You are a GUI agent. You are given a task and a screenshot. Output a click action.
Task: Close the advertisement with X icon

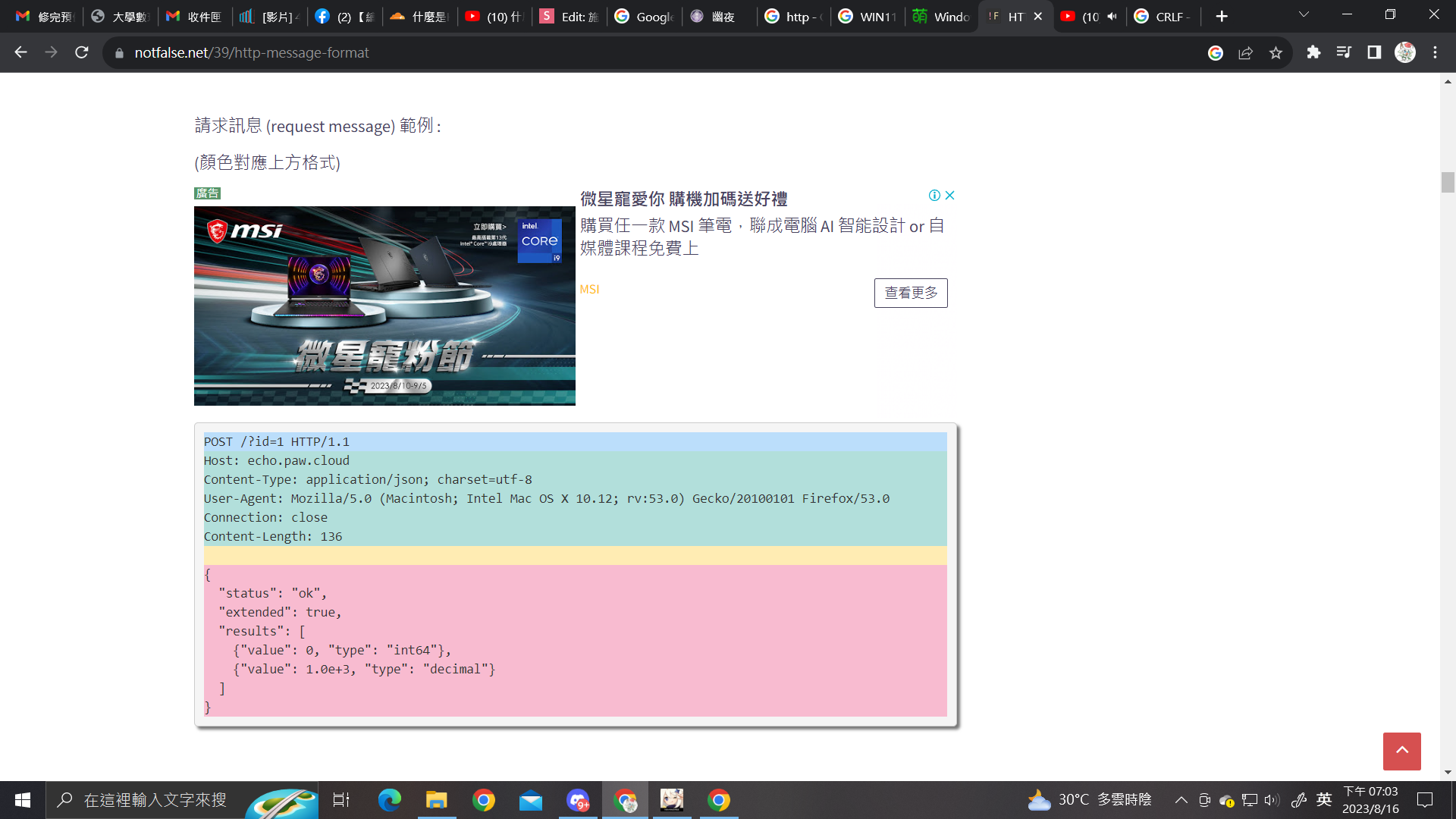coord(949,195)
